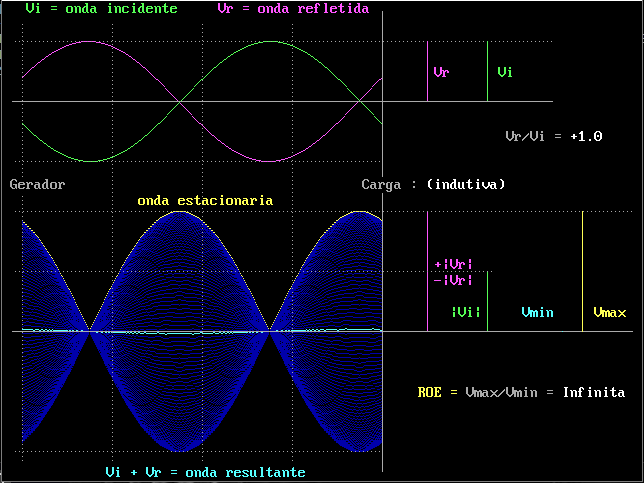
Task: Click the 'Carga : (indutiva)' label
Action: click(433, 184)
